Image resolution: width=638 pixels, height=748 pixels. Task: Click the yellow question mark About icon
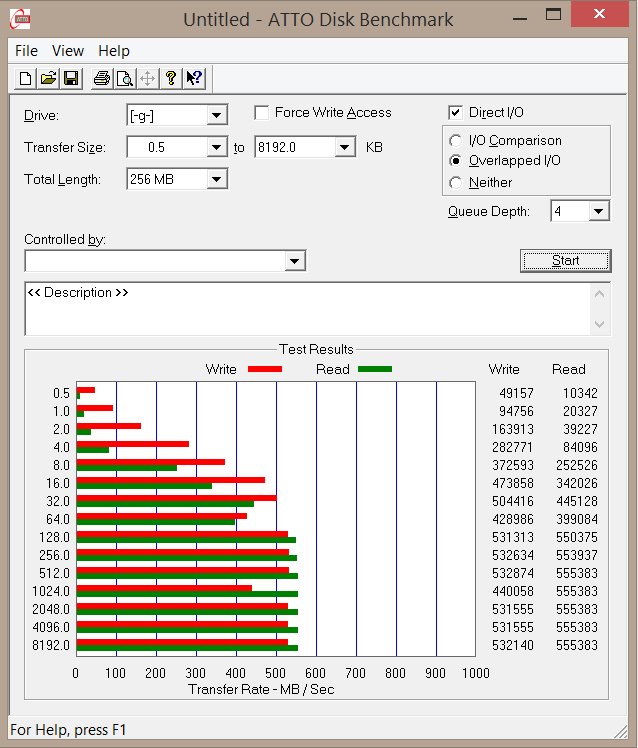pyautogui.click(x=171, y=79)
